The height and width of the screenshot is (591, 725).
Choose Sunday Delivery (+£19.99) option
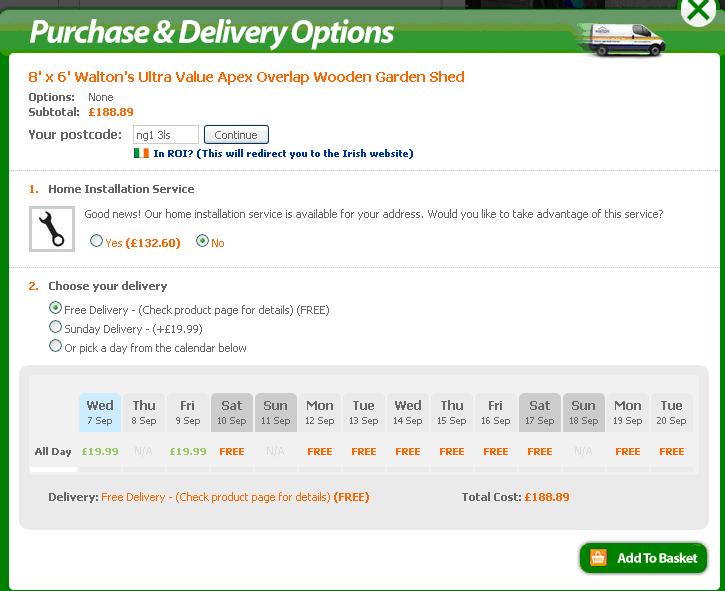click(55, 327)
